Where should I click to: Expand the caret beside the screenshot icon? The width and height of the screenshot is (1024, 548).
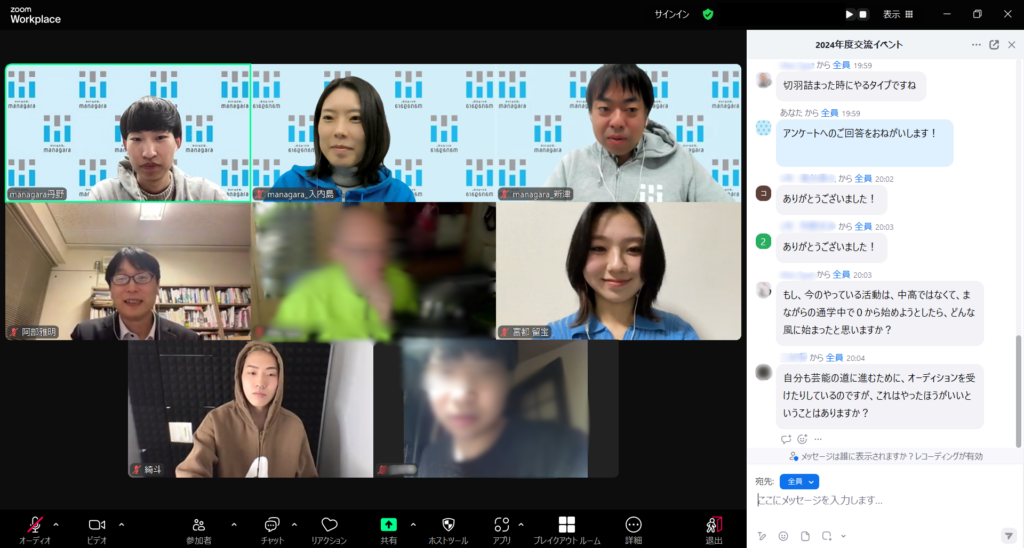842,536
